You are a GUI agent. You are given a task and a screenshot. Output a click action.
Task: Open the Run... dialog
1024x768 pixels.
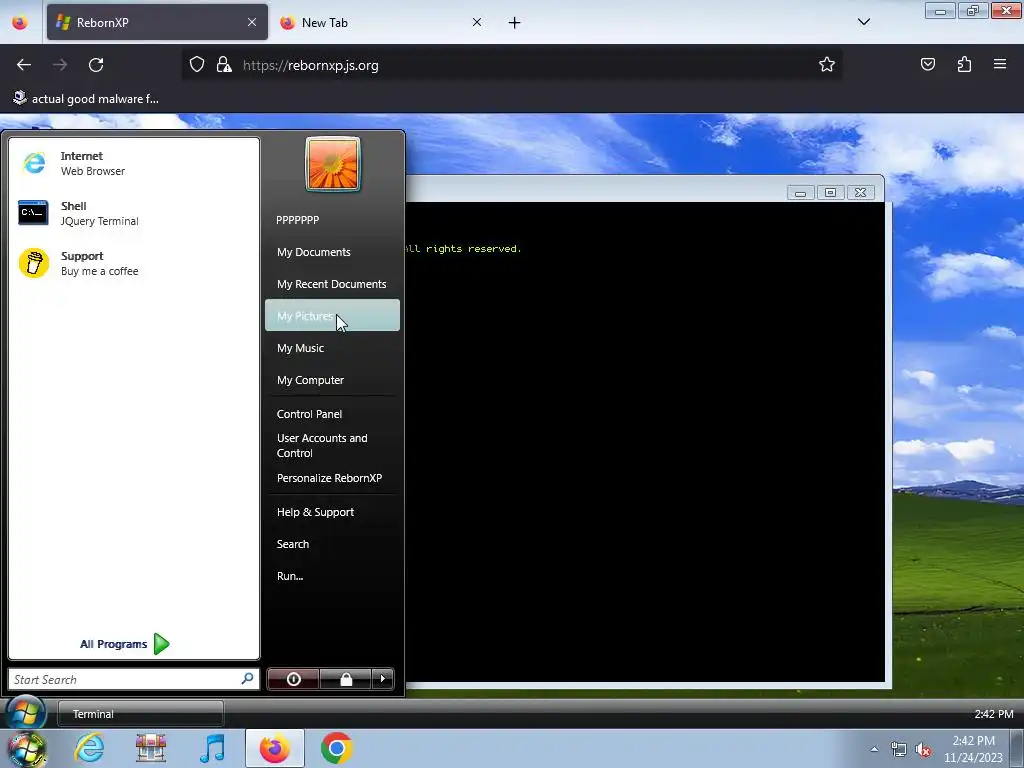pos(332,576)
